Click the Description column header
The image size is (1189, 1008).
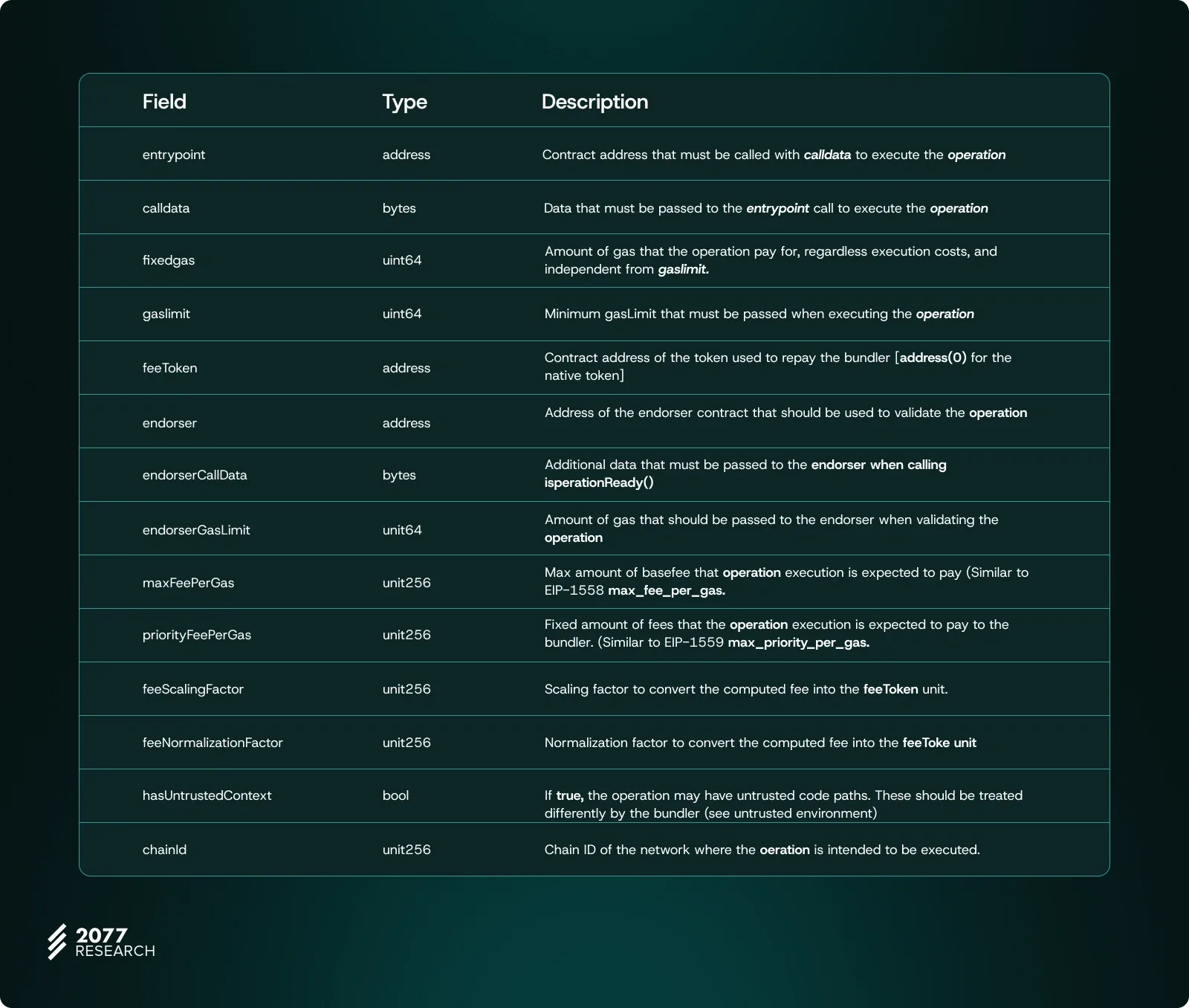[594, 102]
